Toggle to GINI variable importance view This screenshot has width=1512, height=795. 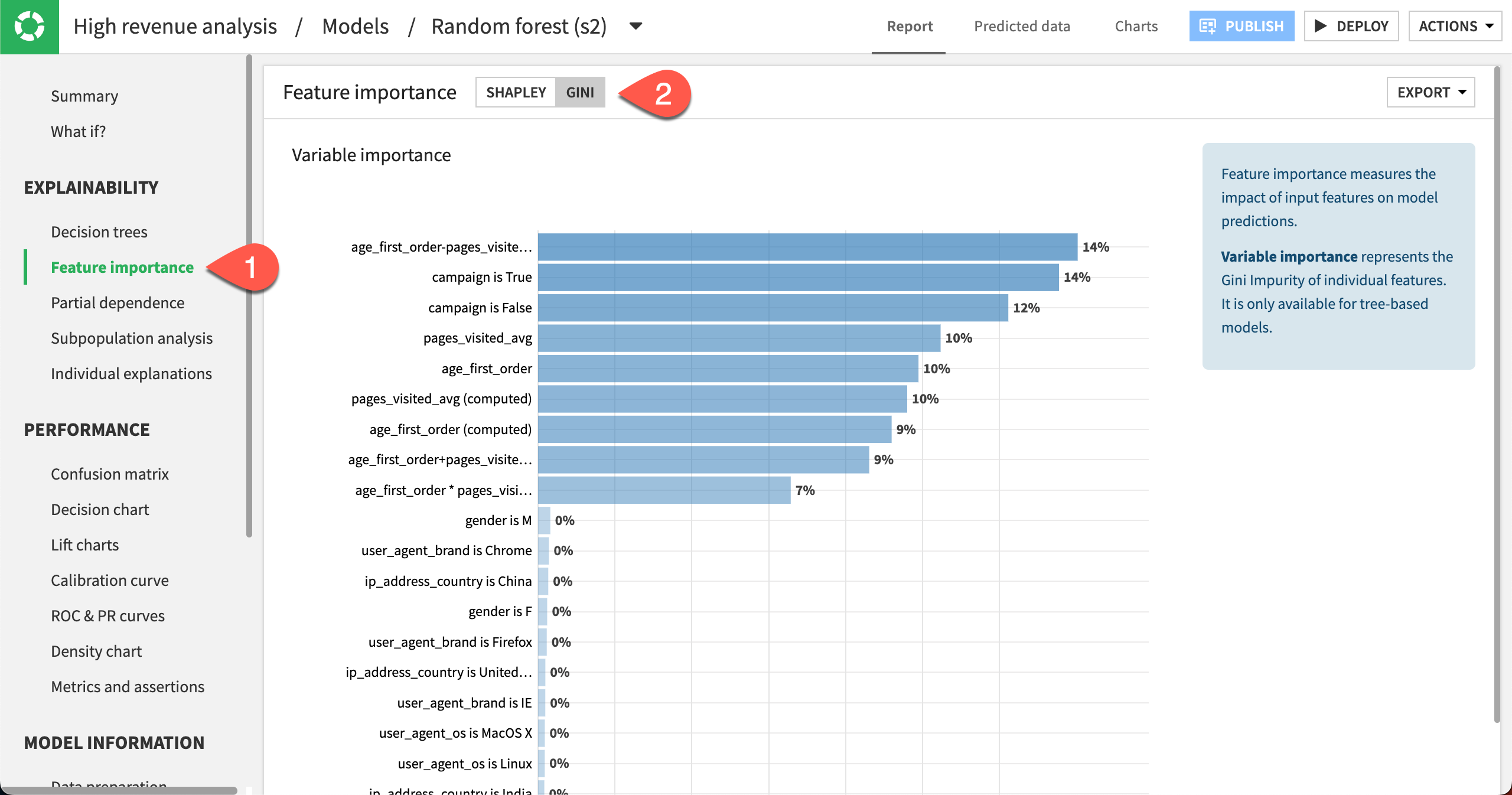coord(580,92)
